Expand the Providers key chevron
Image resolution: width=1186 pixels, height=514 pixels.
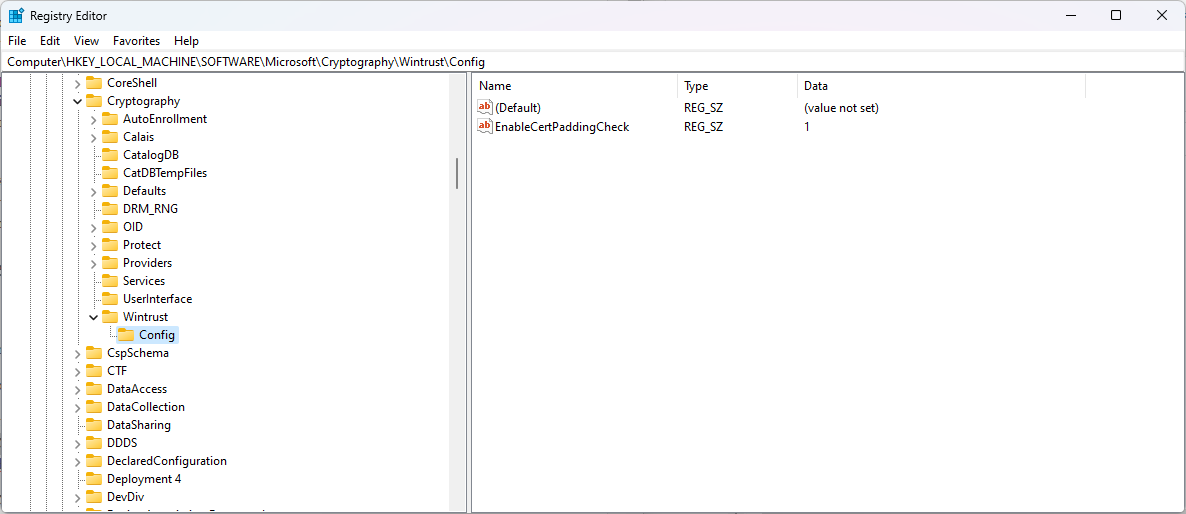[x=93, y=263]
